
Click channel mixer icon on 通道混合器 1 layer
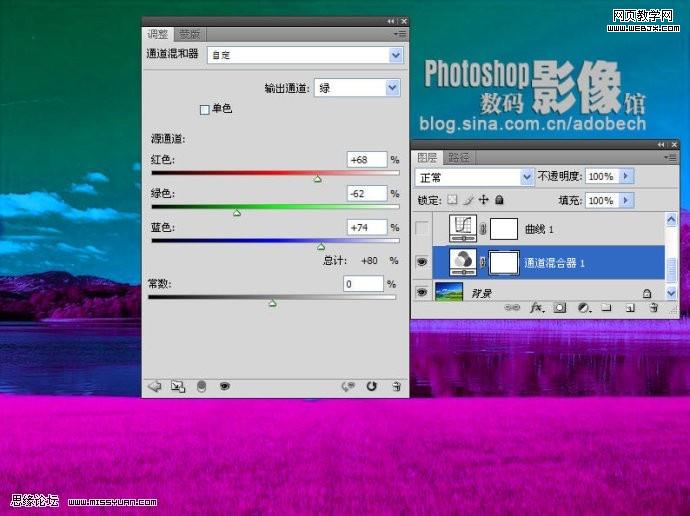coord(463,262)
